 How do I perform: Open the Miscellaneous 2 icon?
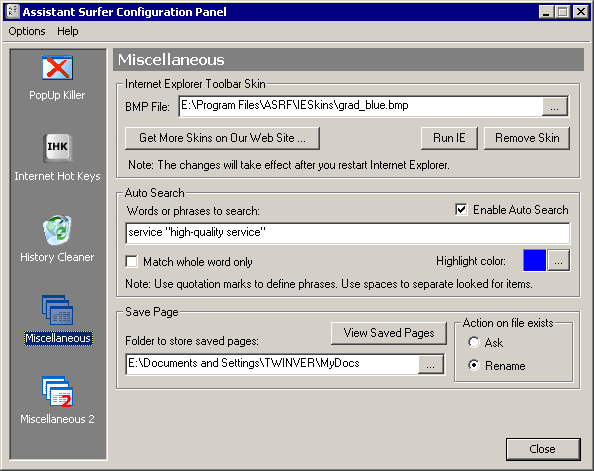57,392
